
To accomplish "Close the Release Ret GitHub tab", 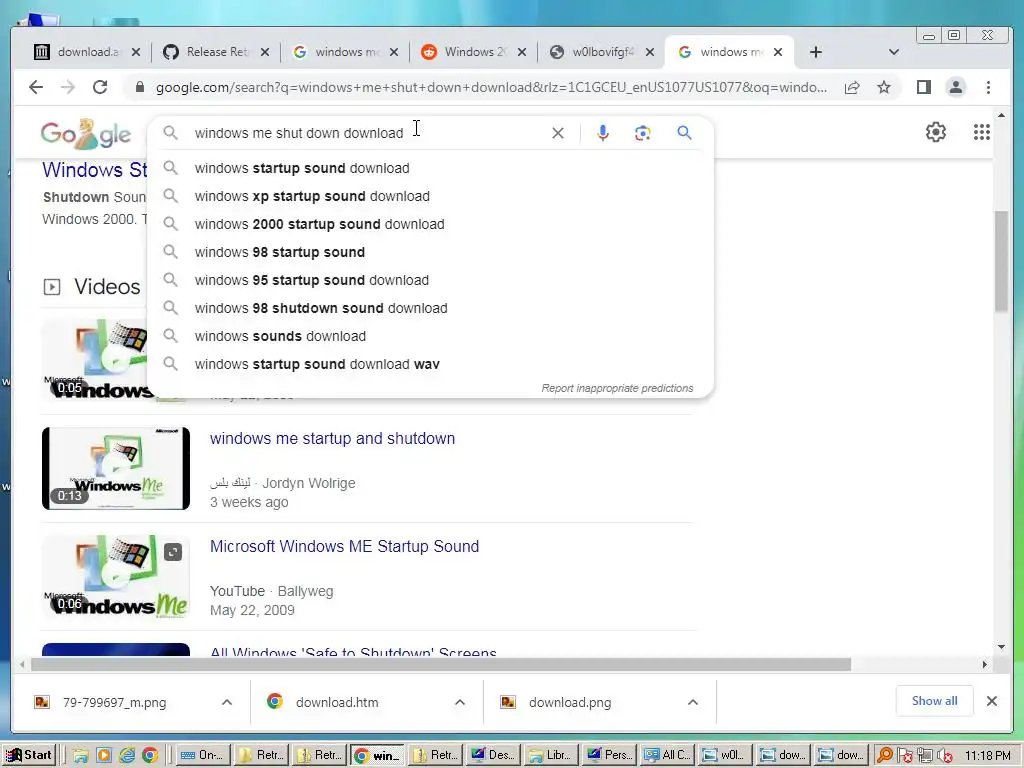I will (x=264, y=52).
